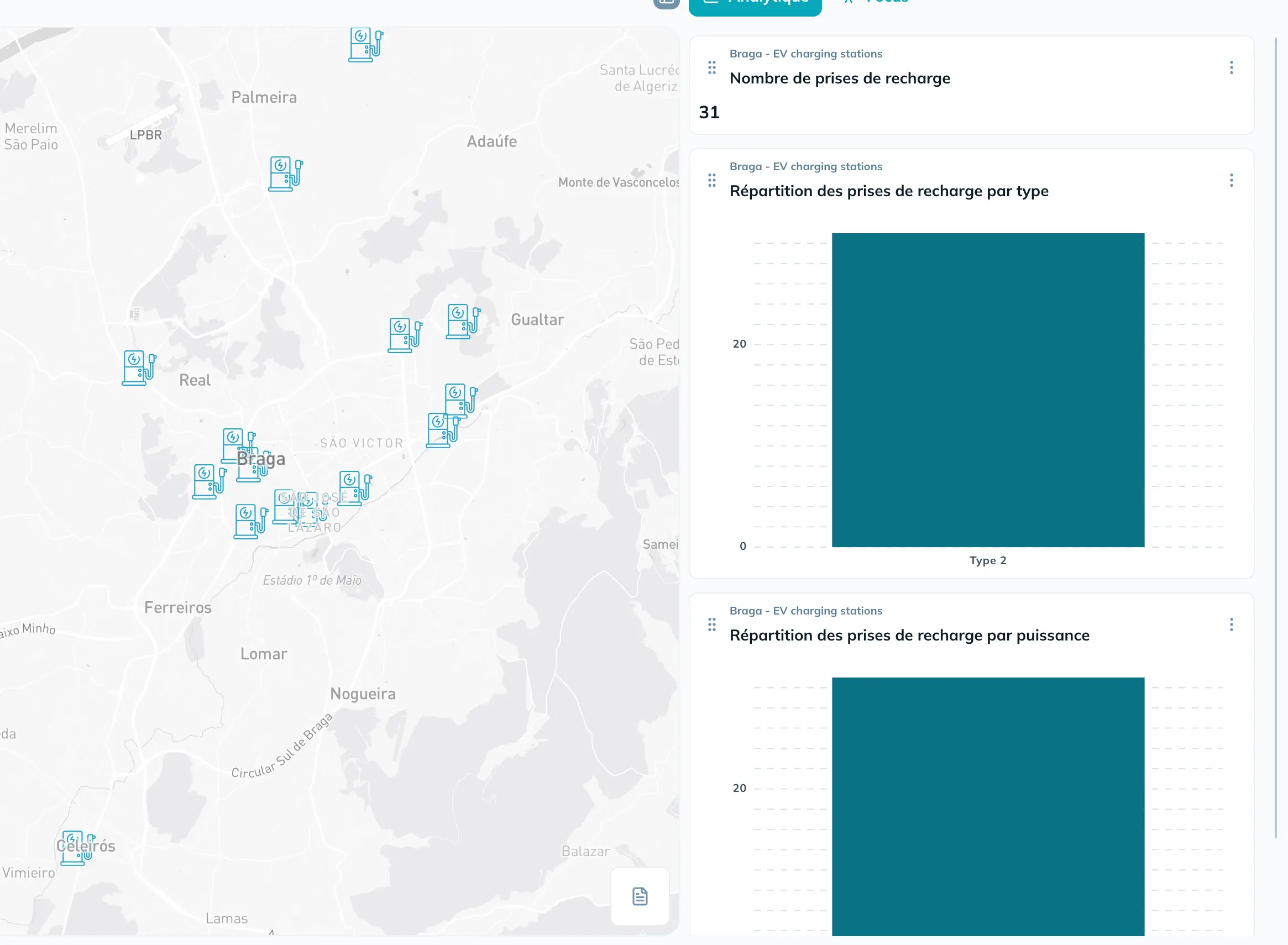This screenshot has height=945, width=1288.
Task: Click the bar in the puissance chart
Action: point(988,807)
